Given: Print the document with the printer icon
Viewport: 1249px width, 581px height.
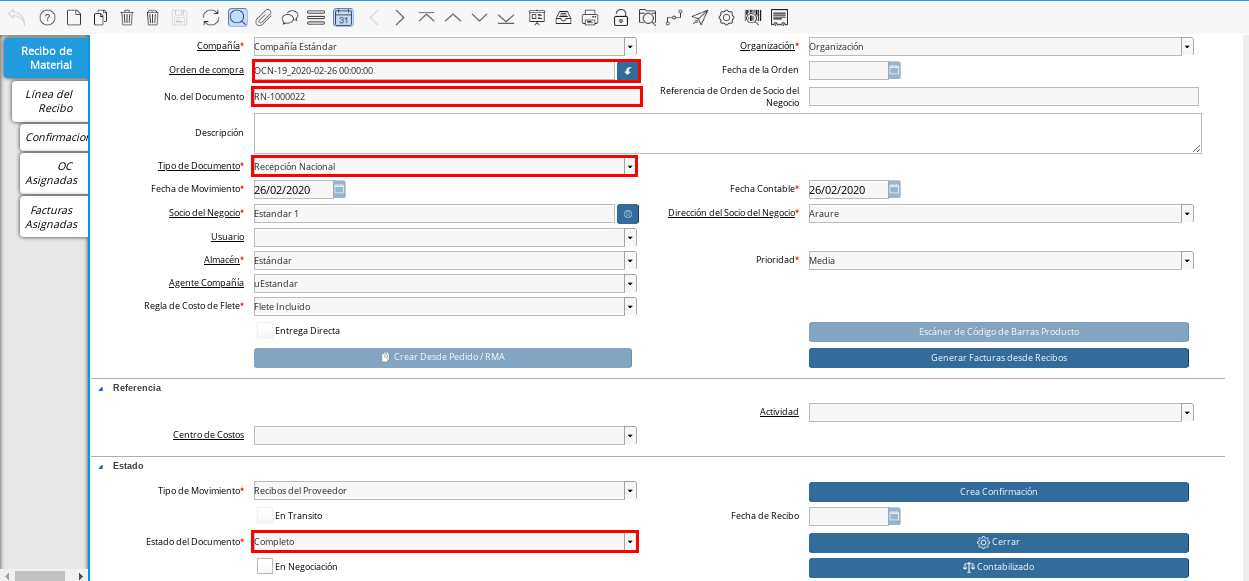Looking at the screenshot, I should (590, 17).
